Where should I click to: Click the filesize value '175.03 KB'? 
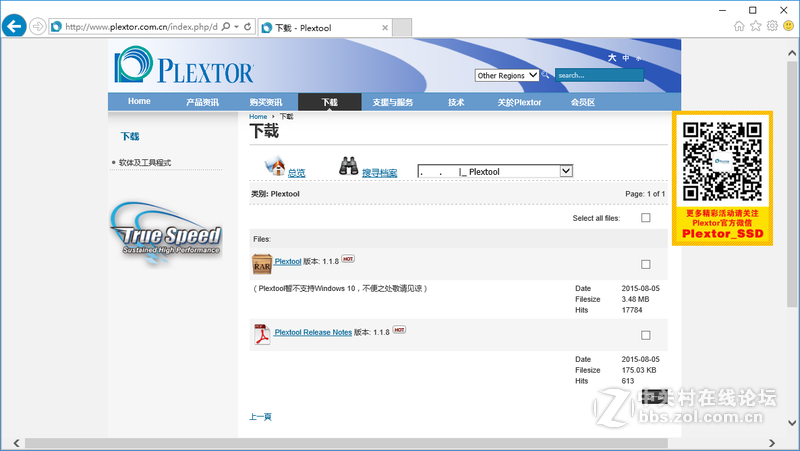[639, 370]
